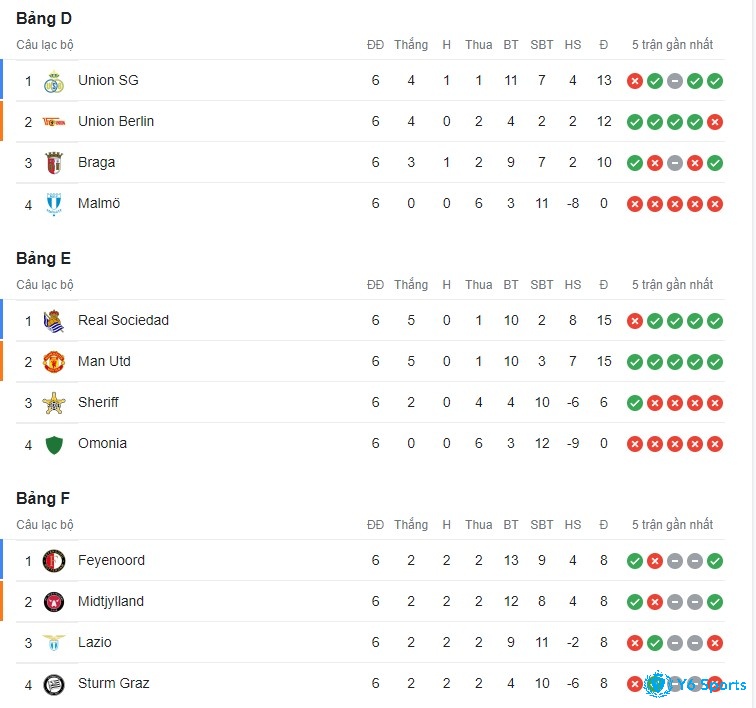Click the Union SG club crest
The width and height of the screenshot is (756, 708).
[x=54, y=82]
